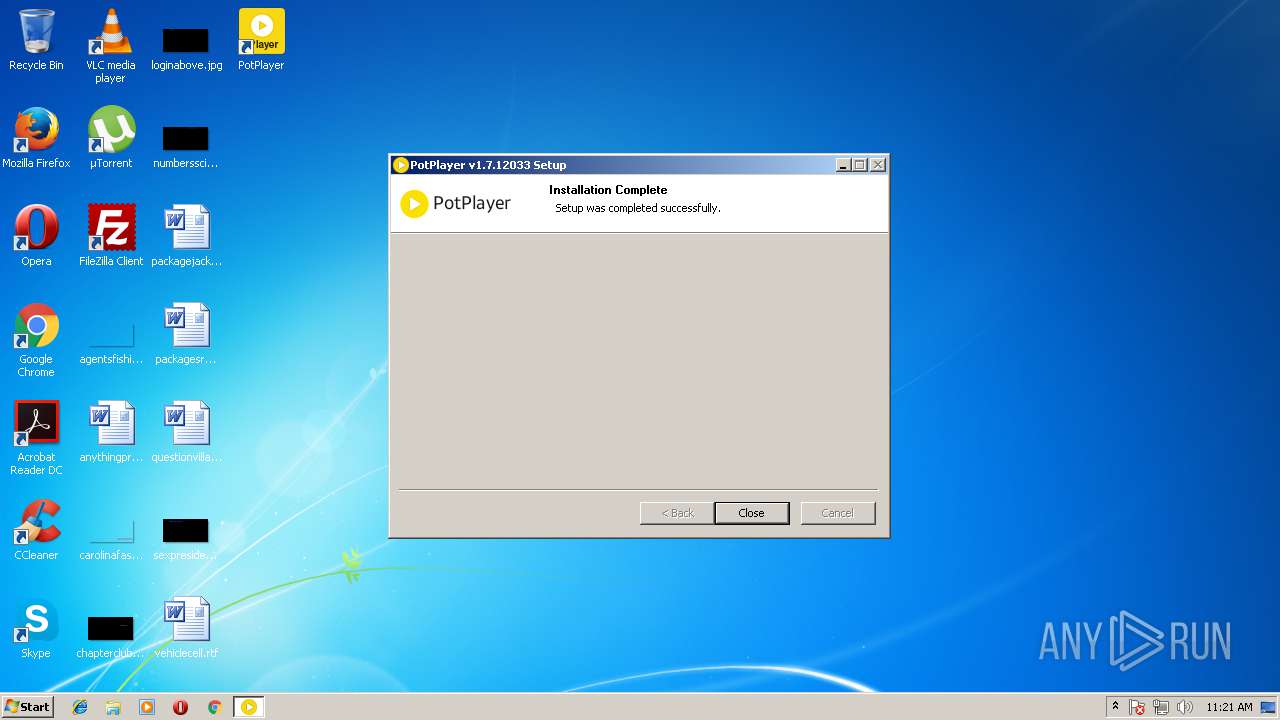This screenshot has width=1280, height=720.
Task: Maximize the PotPlayer Setup window
Action: (860, 165)
